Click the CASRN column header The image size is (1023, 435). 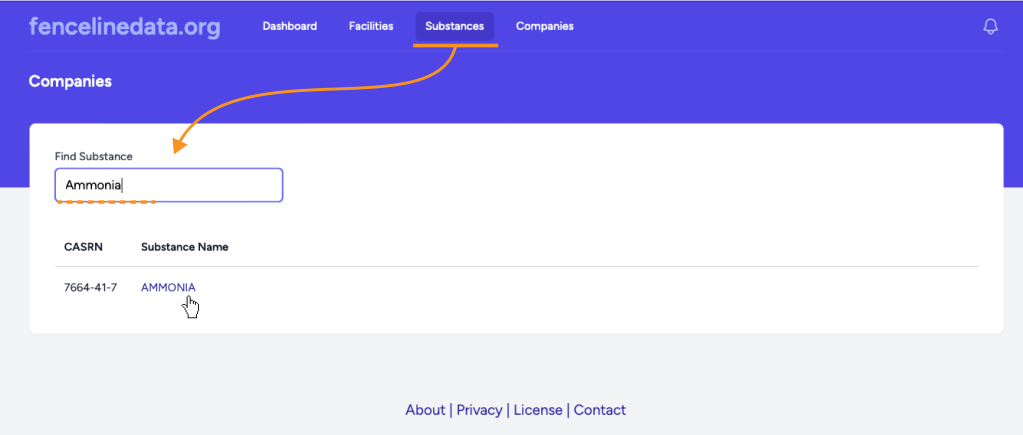click(x=83, y=247)
